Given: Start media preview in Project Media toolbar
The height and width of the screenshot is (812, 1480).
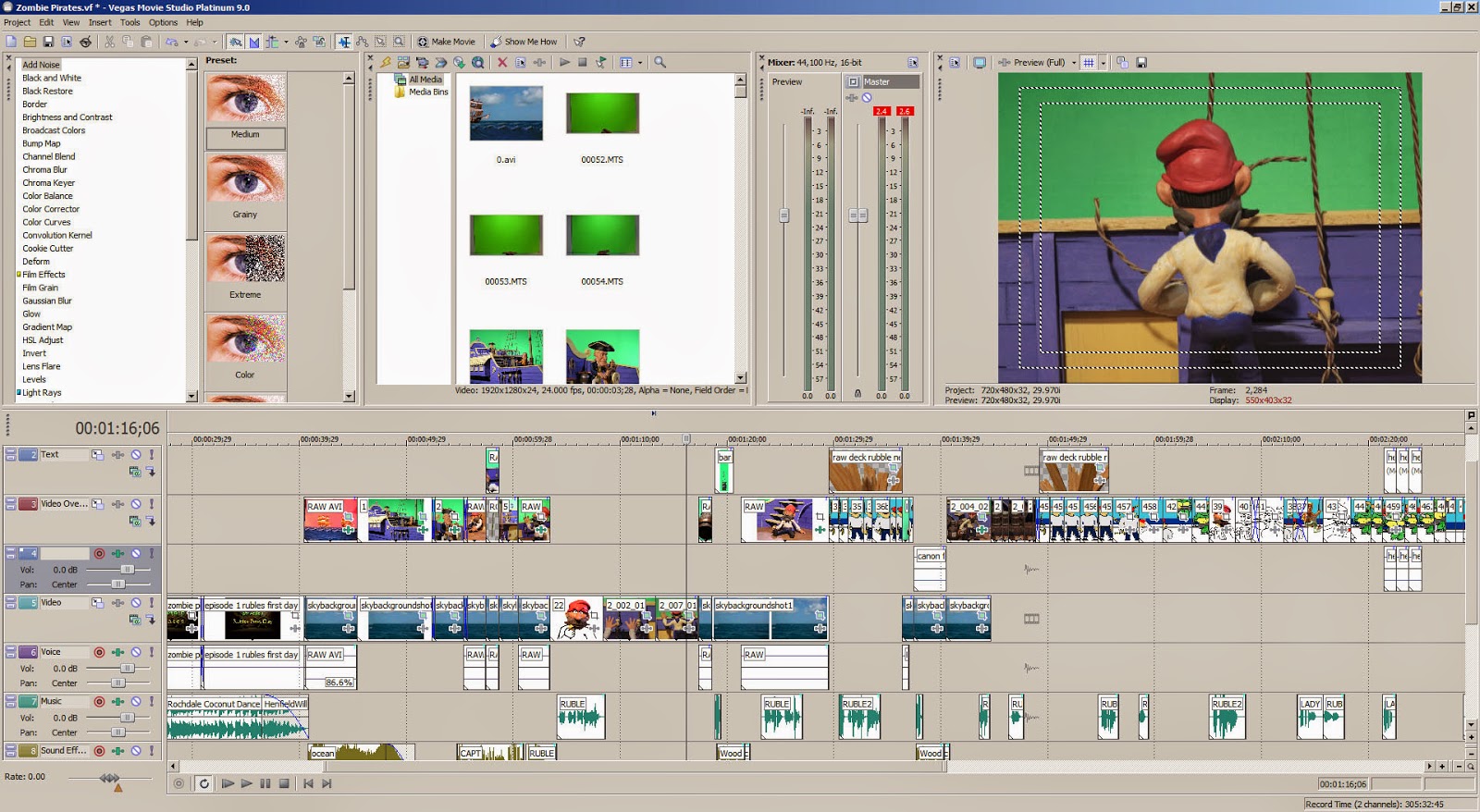Looking at the screenshot, I should [x=564, y=63].
